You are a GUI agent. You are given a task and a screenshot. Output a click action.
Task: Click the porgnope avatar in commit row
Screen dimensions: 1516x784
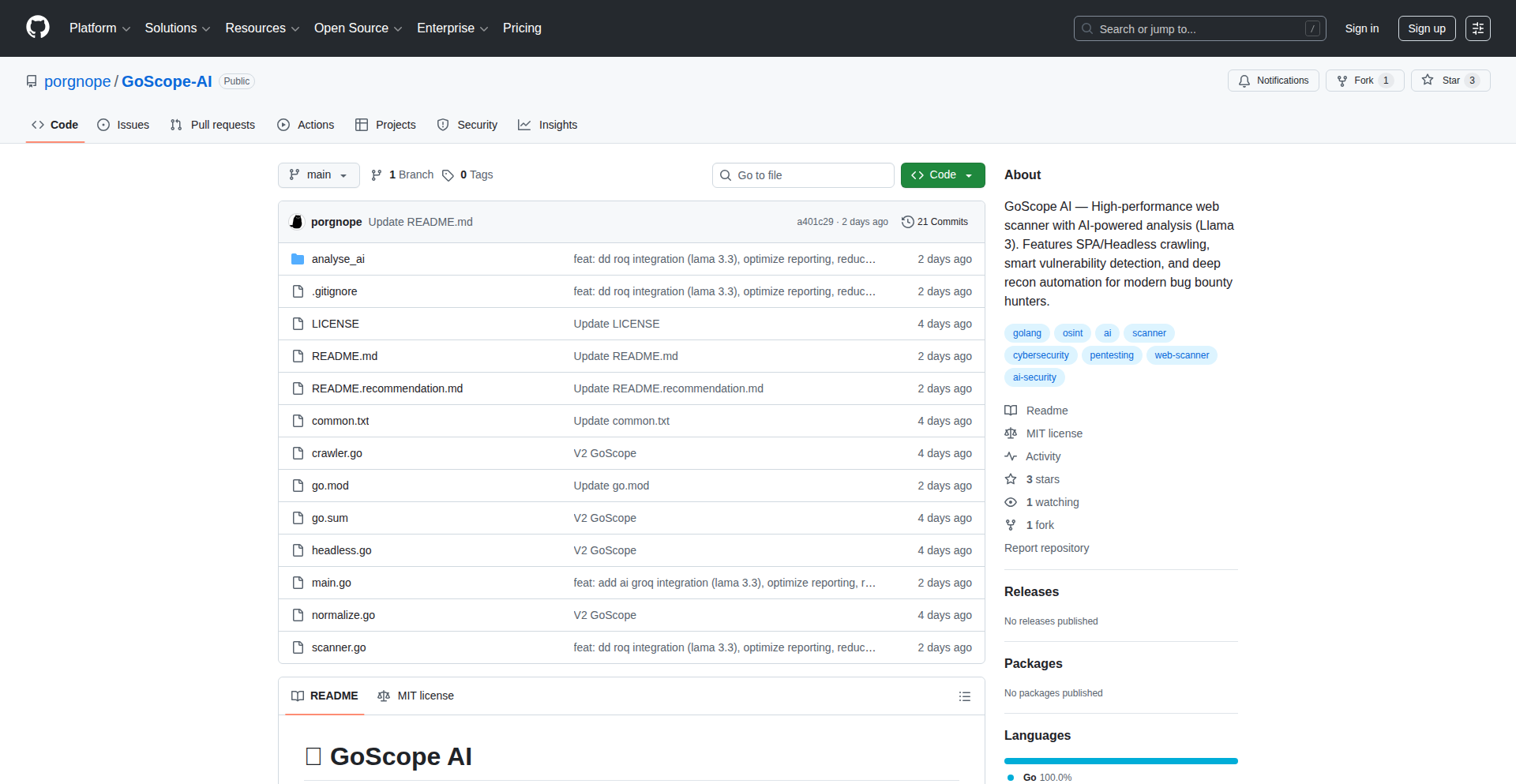pos(297,222)
